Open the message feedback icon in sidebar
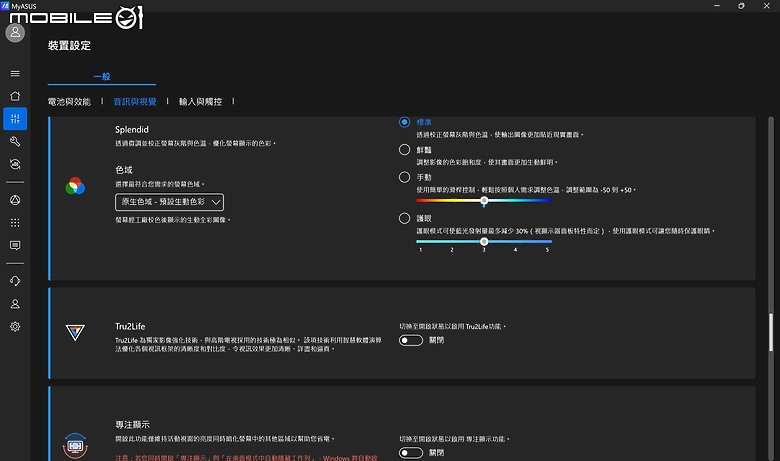 [x=15, y=245]
